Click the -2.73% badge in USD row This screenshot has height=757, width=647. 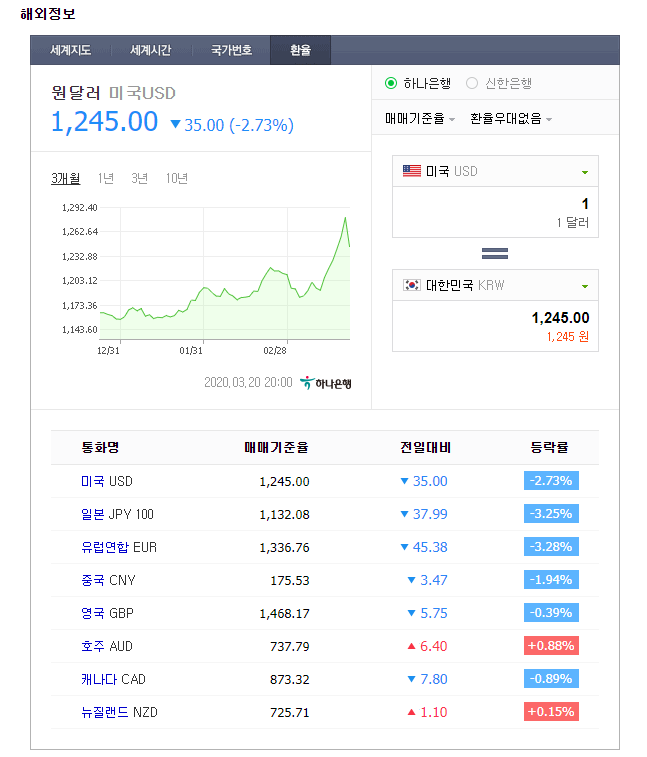pos(551,481)
